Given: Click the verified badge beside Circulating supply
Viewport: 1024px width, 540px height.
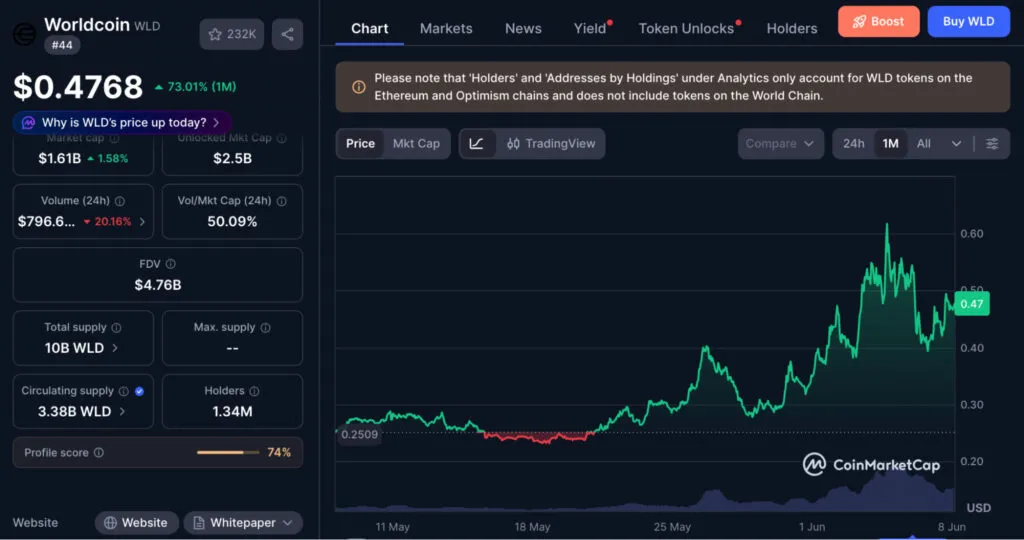Looking at the screenshot, I should pyautogui.click(x=139, y=391).
